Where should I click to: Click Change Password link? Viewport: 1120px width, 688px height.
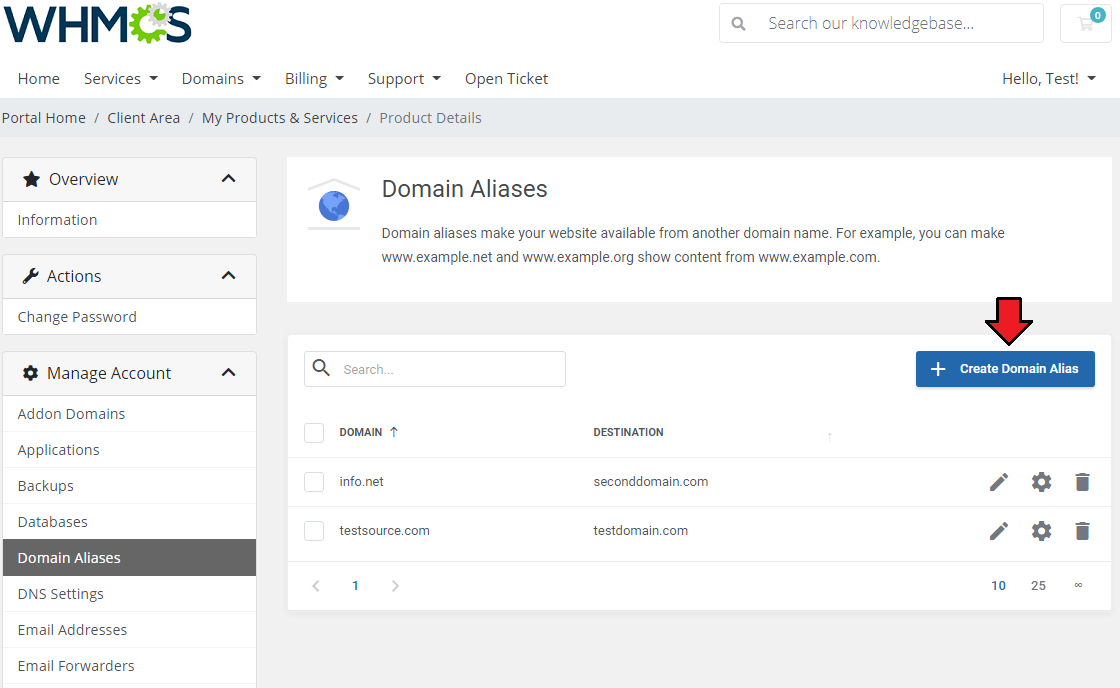pos(129,316)
